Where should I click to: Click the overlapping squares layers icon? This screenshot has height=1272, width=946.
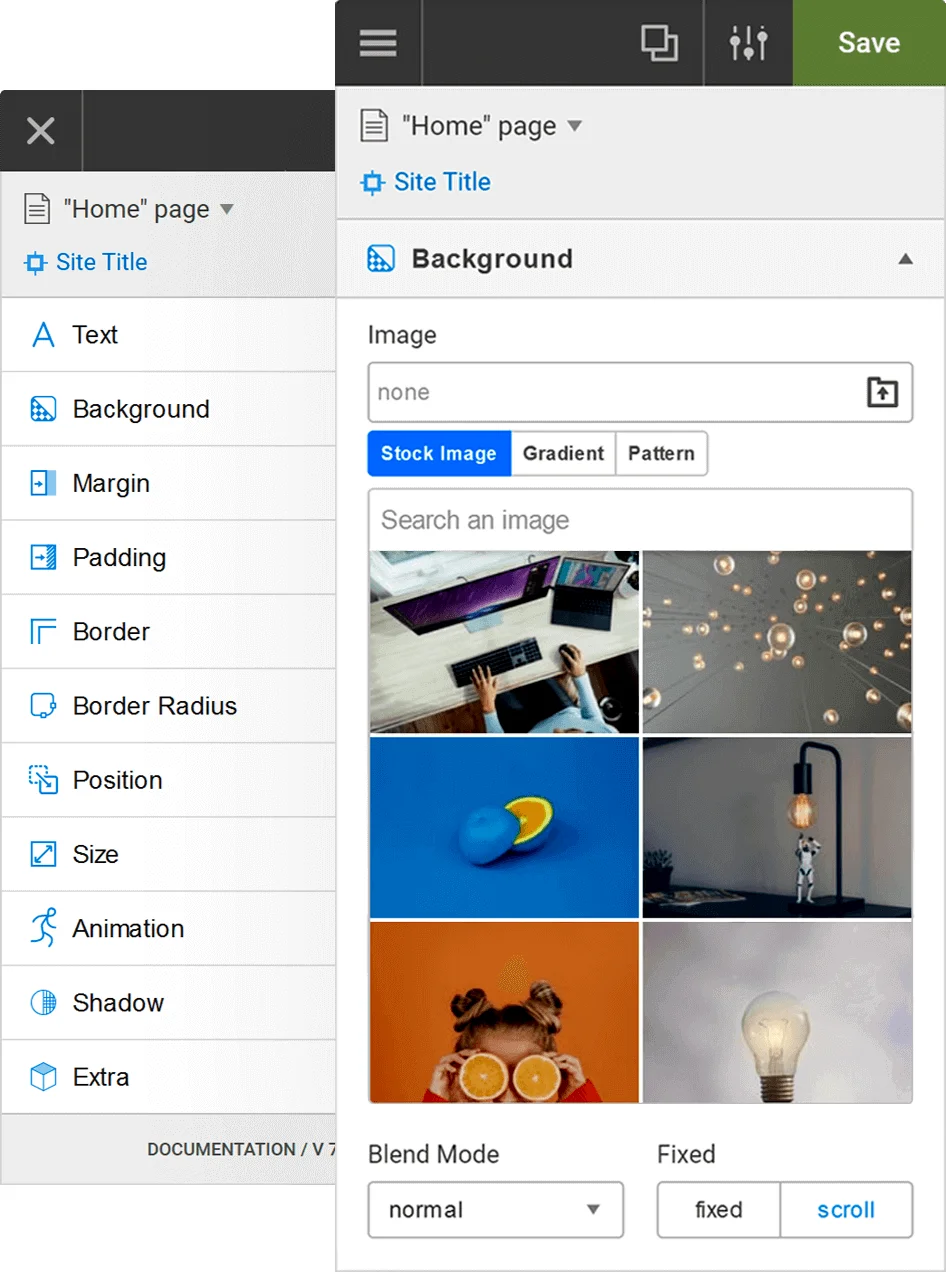pos(659,43)
